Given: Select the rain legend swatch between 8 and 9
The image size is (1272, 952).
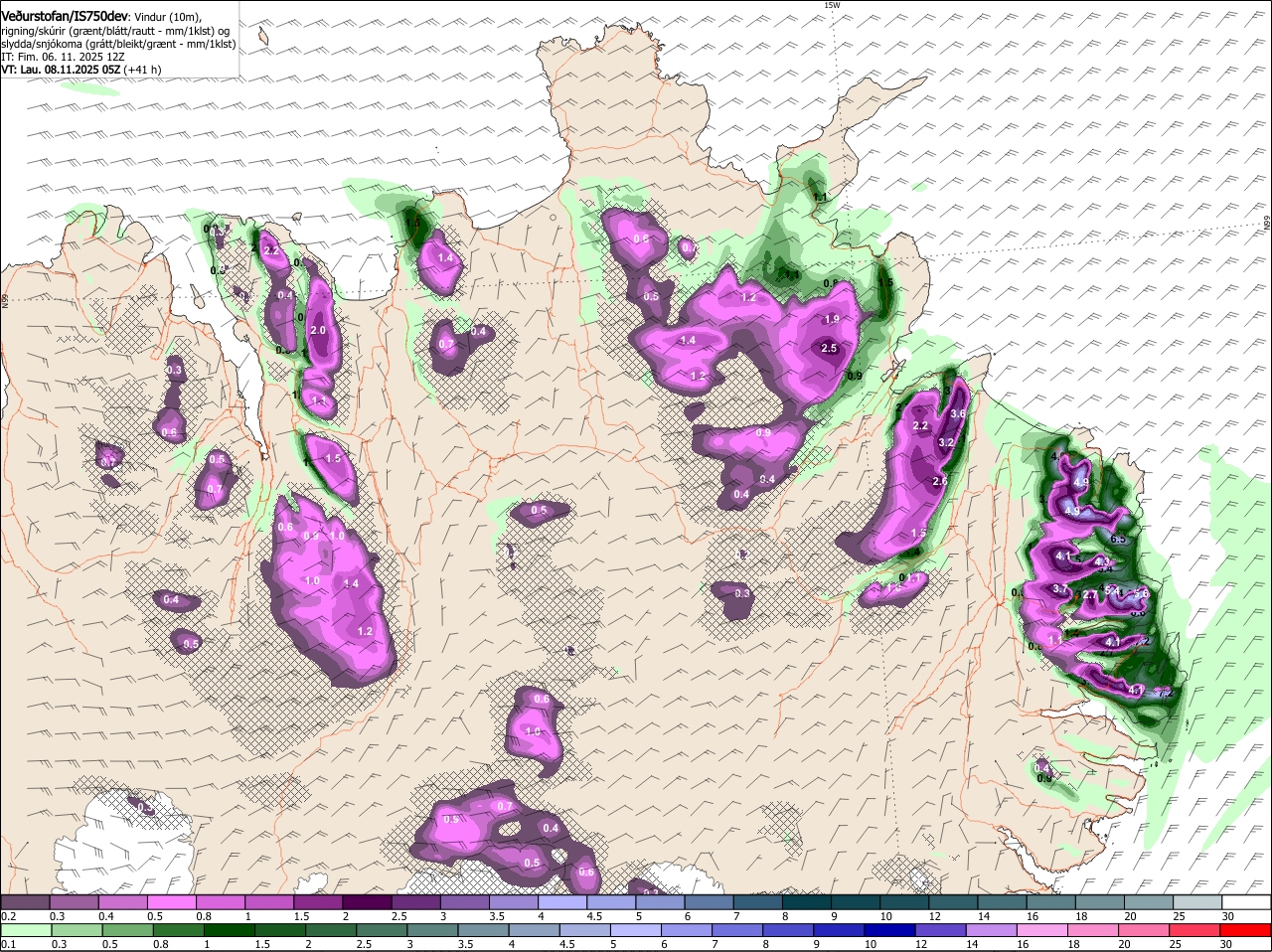Looking at the screenshot, I should pyautogui.click(x=791, y=929).
